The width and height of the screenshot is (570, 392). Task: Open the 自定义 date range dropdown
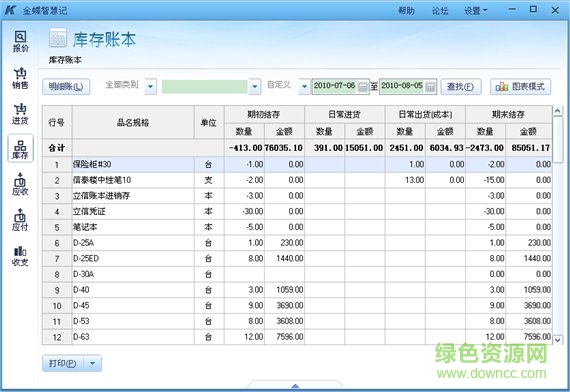point(305,87)
